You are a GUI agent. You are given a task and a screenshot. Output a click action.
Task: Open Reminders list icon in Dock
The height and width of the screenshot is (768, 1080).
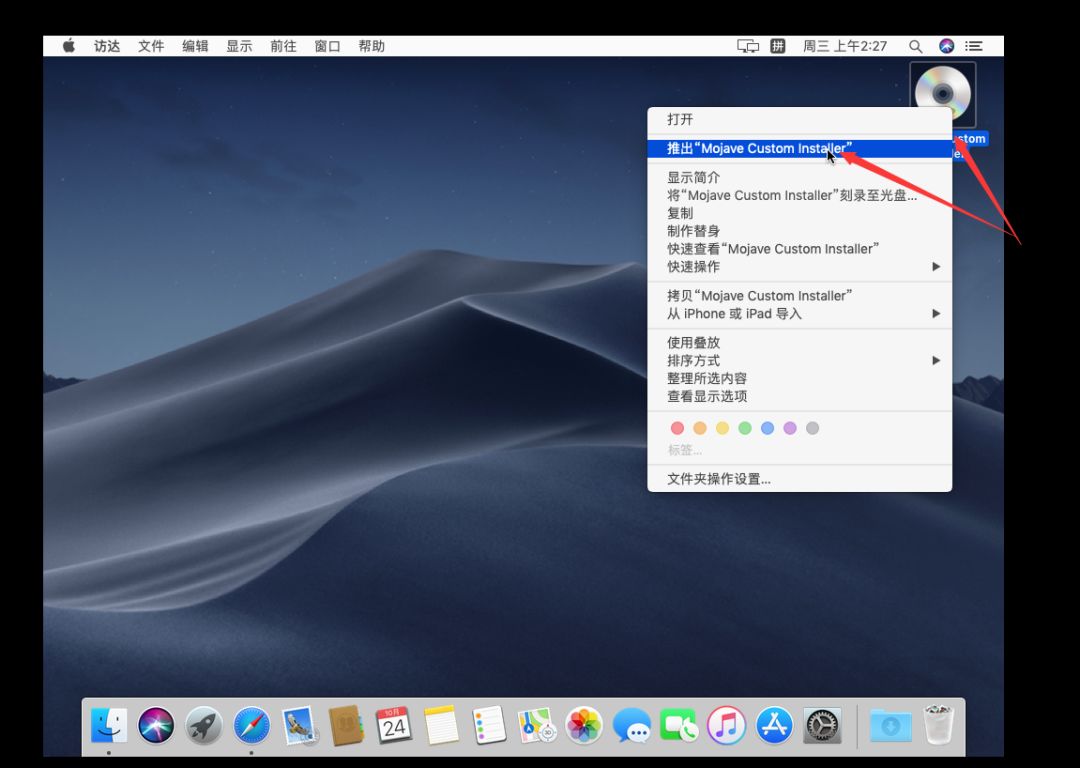489,725
